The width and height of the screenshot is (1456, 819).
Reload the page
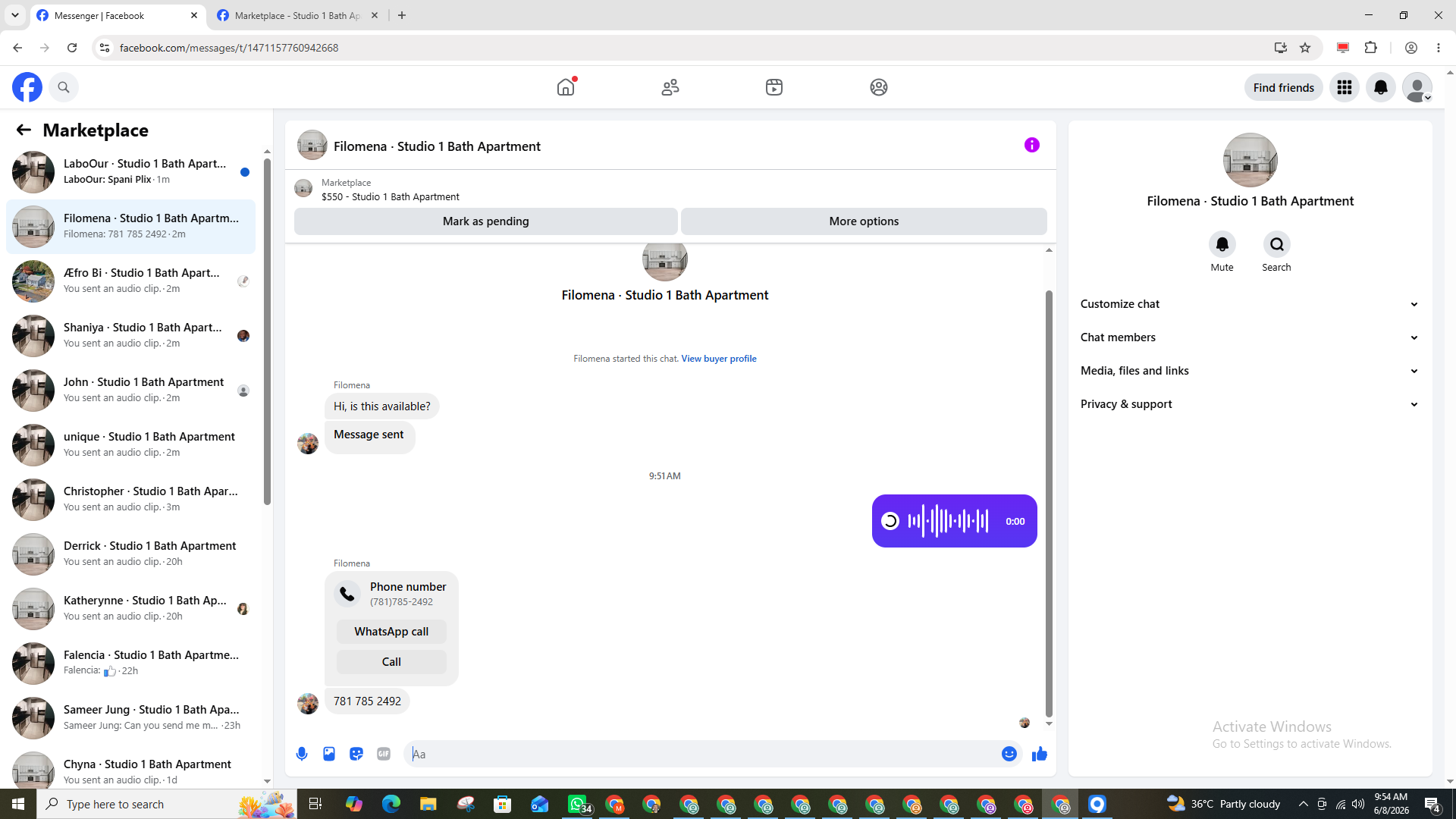[x=72, y=48]
